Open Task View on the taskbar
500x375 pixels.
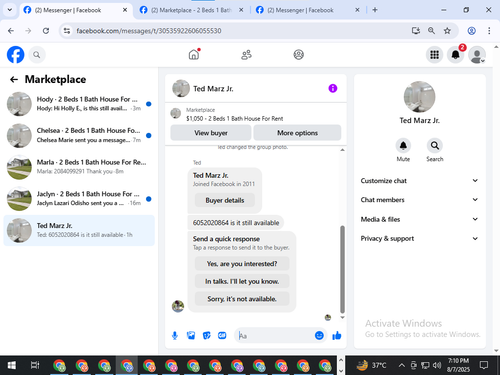(35, 365)
